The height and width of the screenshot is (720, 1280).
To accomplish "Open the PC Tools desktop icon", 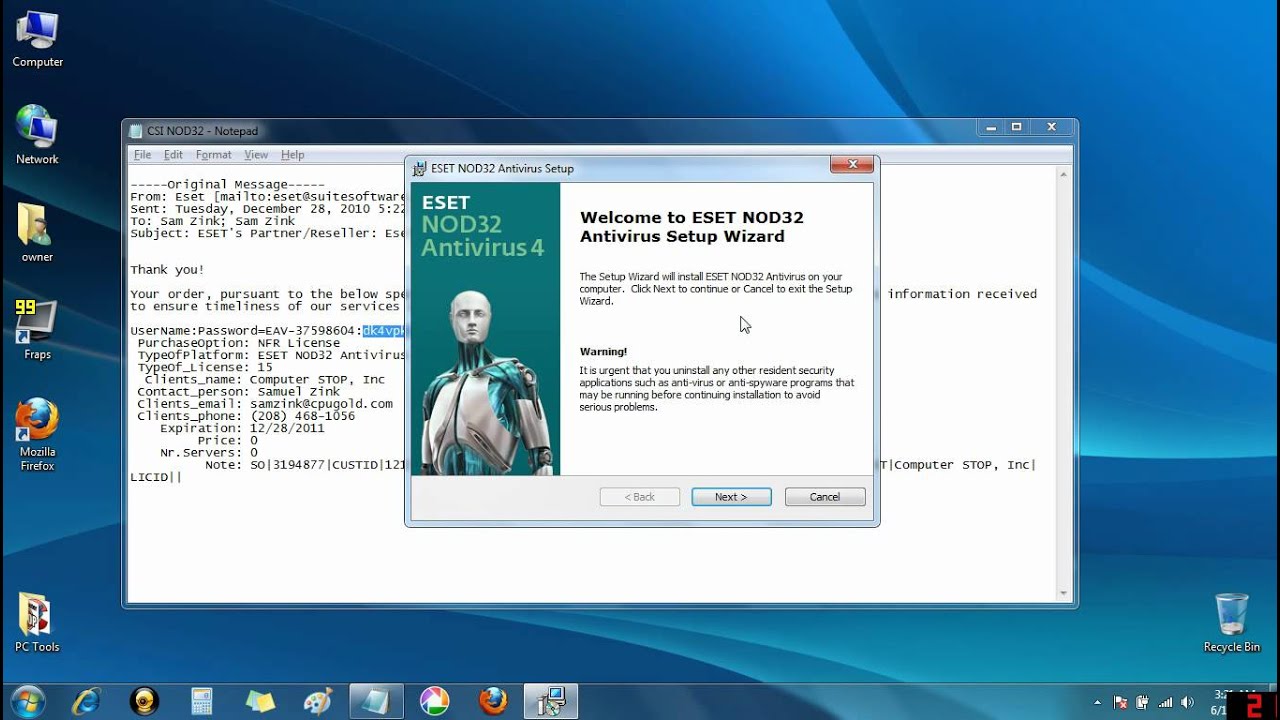I will [37, 623].
